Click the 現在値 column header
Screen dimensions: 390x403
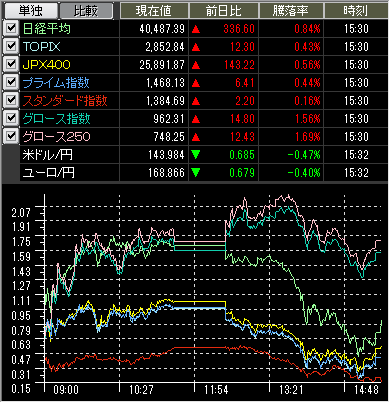pyautogui.click(x=154, y=11)
